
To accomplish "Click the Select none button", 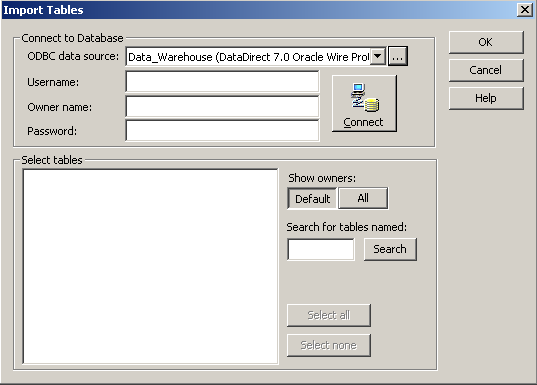I will tap(329, 345).
